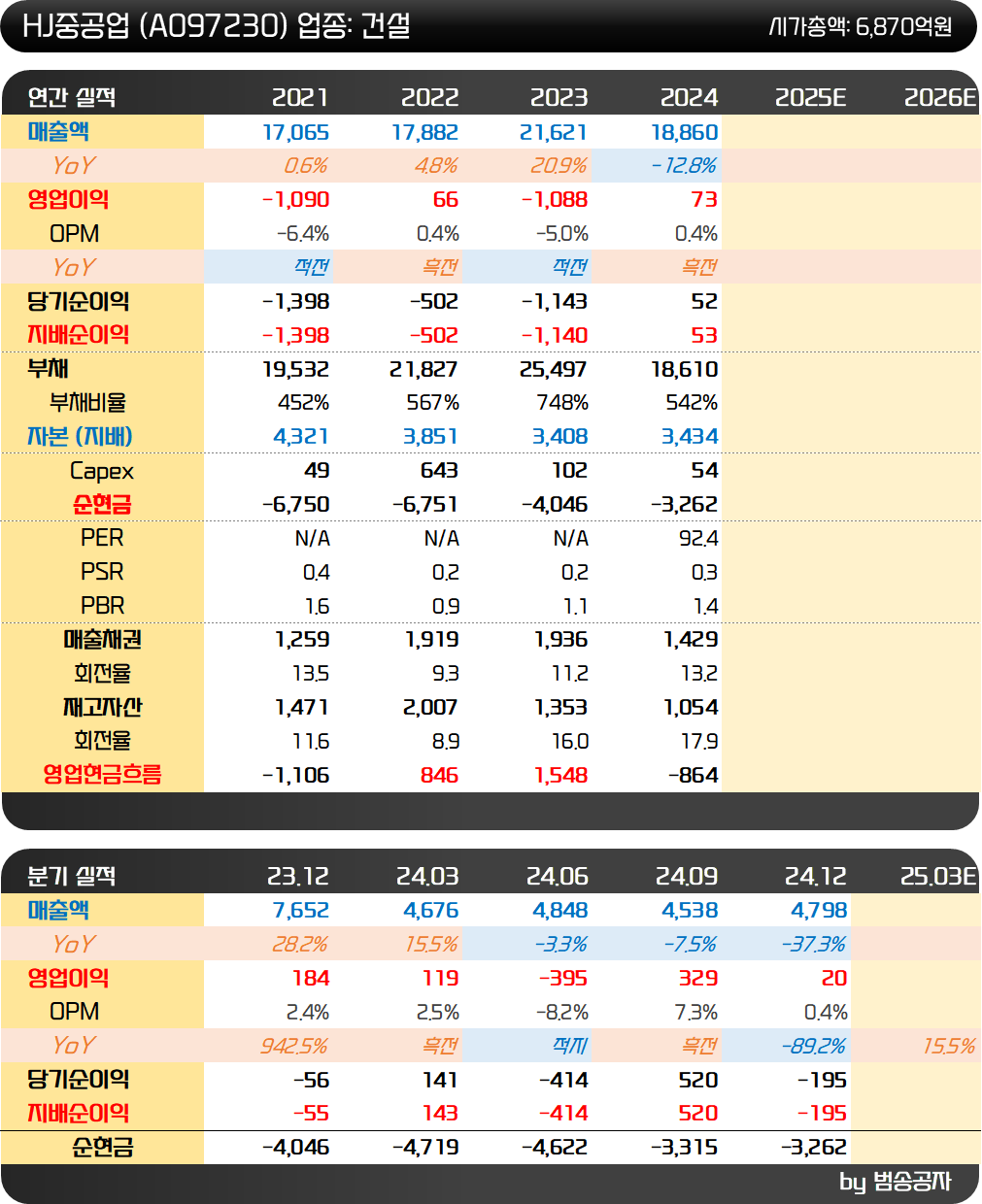982x1204 pixels.
Task: Select the 2023 매출액 value 21,621
Action: [555, 132]
